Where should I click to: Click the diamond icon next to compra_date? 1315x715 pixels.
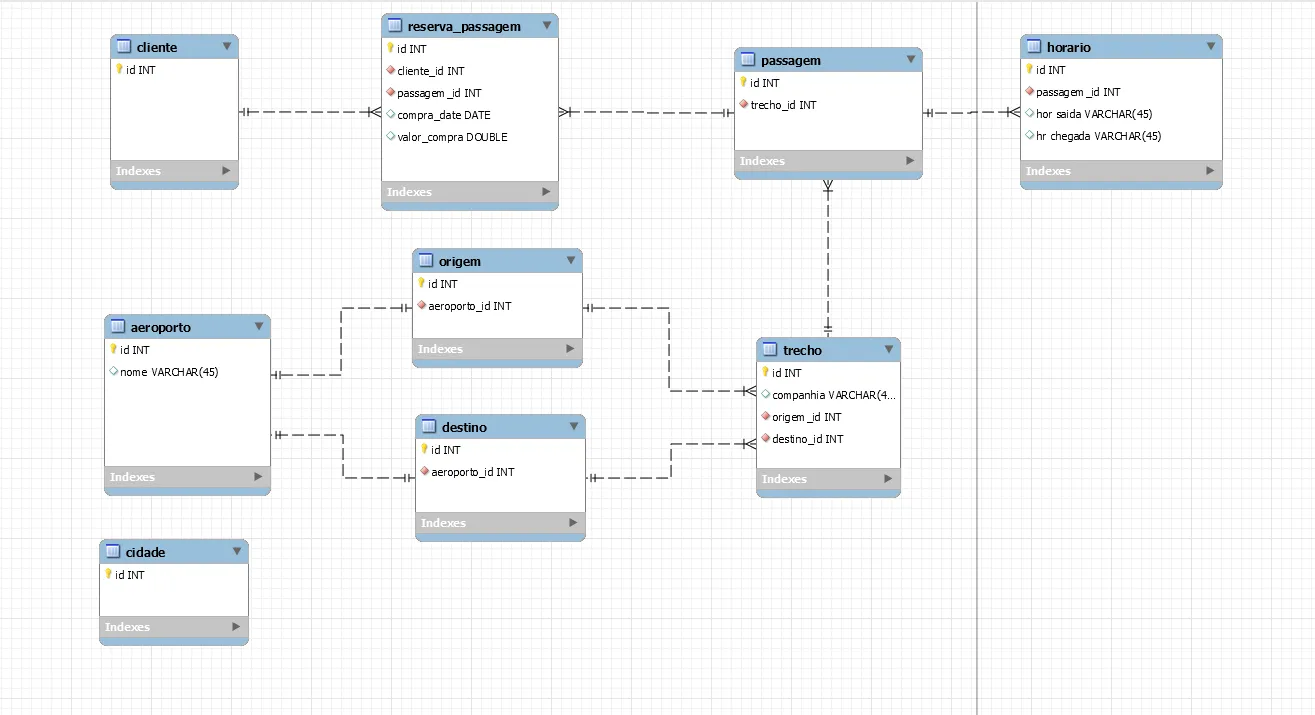click(390, 115)
